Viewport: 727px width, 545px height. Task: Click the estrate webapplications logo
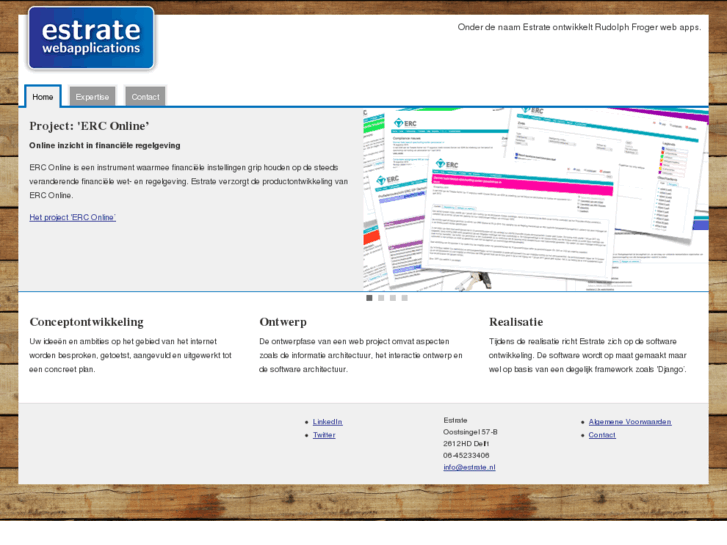pyautogui.click(x=91, y=38)
